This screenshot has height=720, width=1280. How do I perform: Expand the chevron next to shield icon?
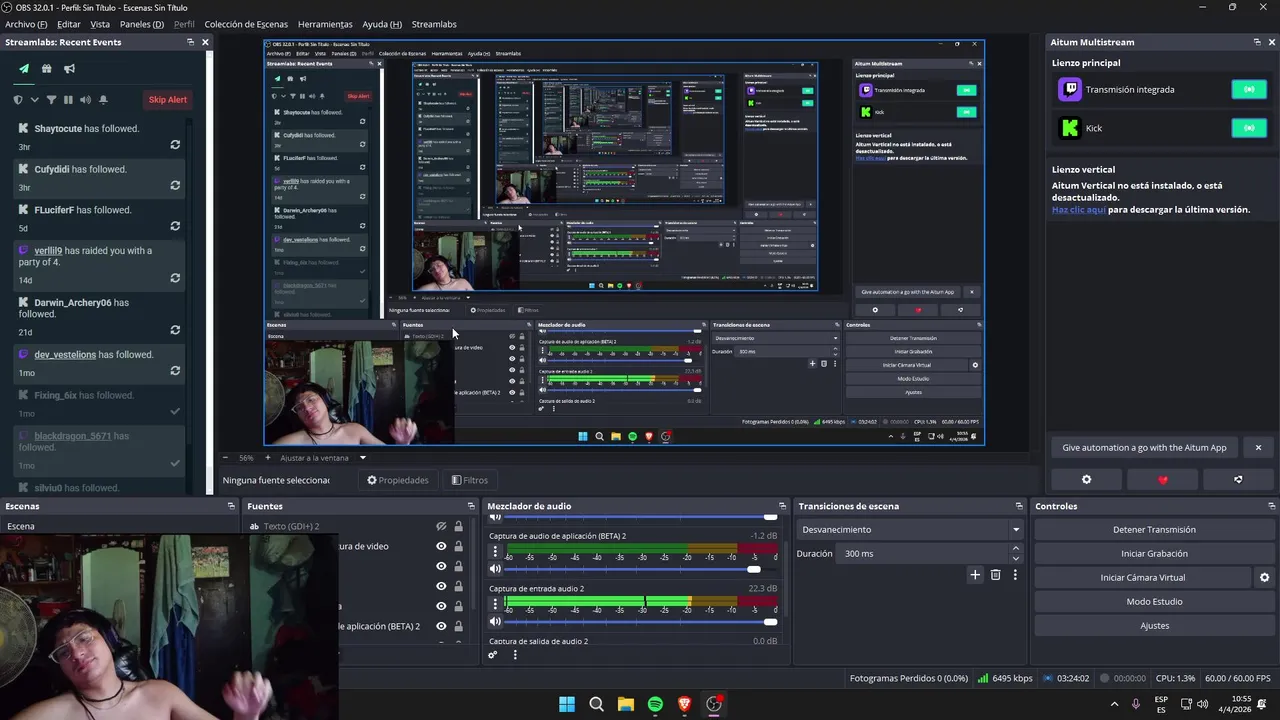pyautogui.click(x=35, y=100)
